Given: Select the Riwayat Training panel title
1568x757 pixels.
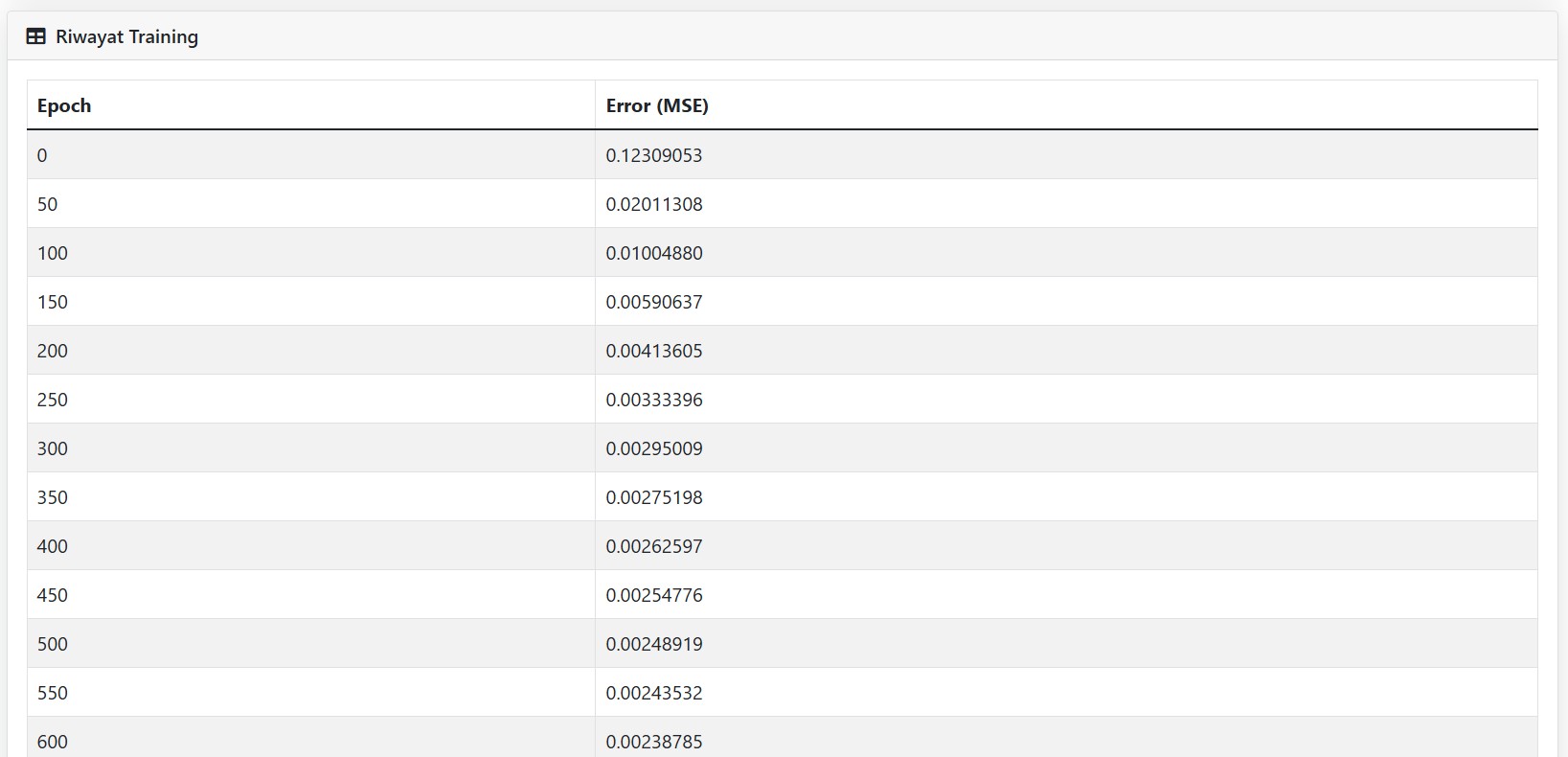Looking at the screenshot, I should coord(126,37).
